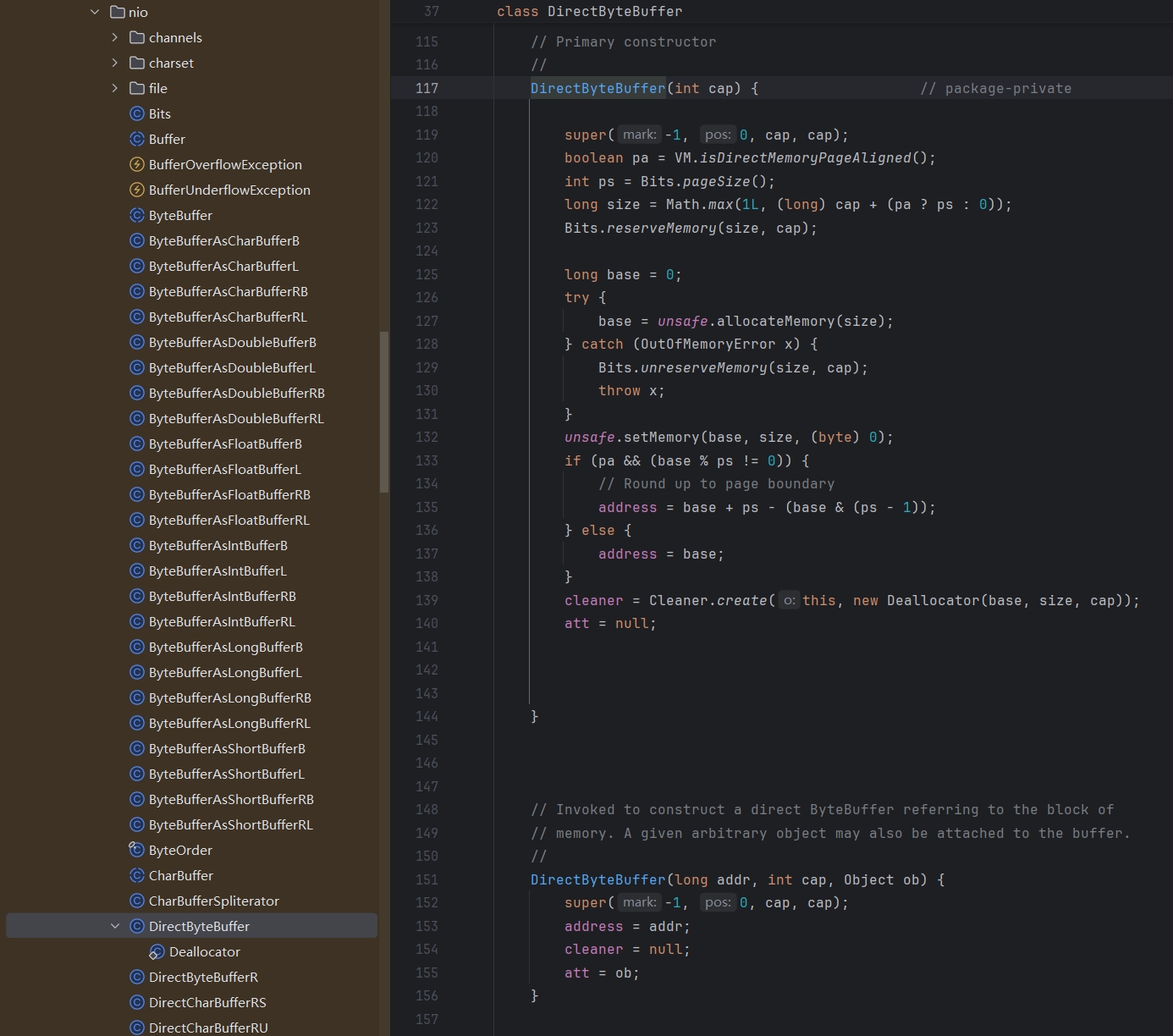The height and width of the screenshot is (1036, 1173).
Task: Expand the channels folder
Action: pyautogui.click(x=115, y=37)
